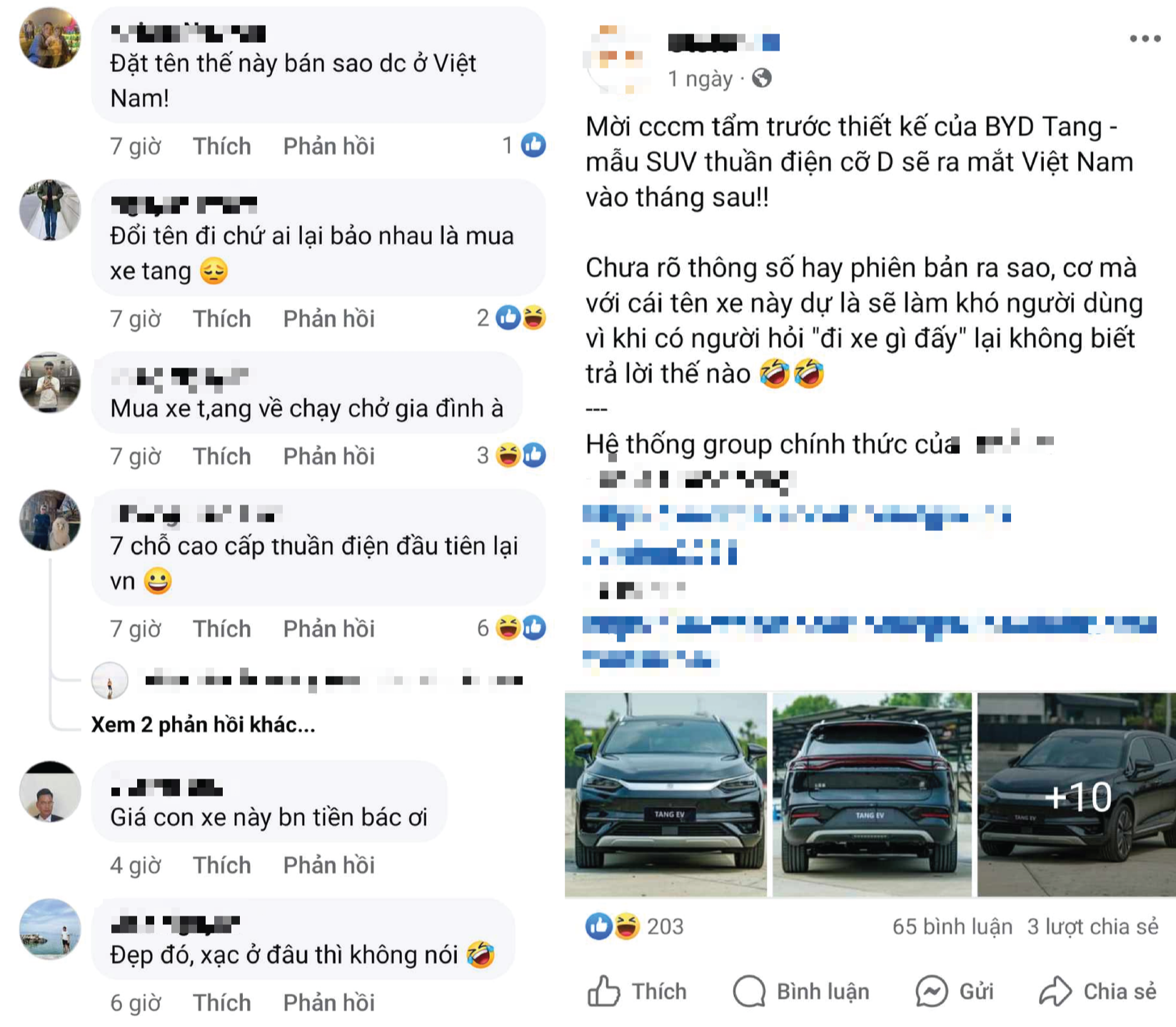Open the 3 lượt chia sẻ list

tap(1092, 926)
